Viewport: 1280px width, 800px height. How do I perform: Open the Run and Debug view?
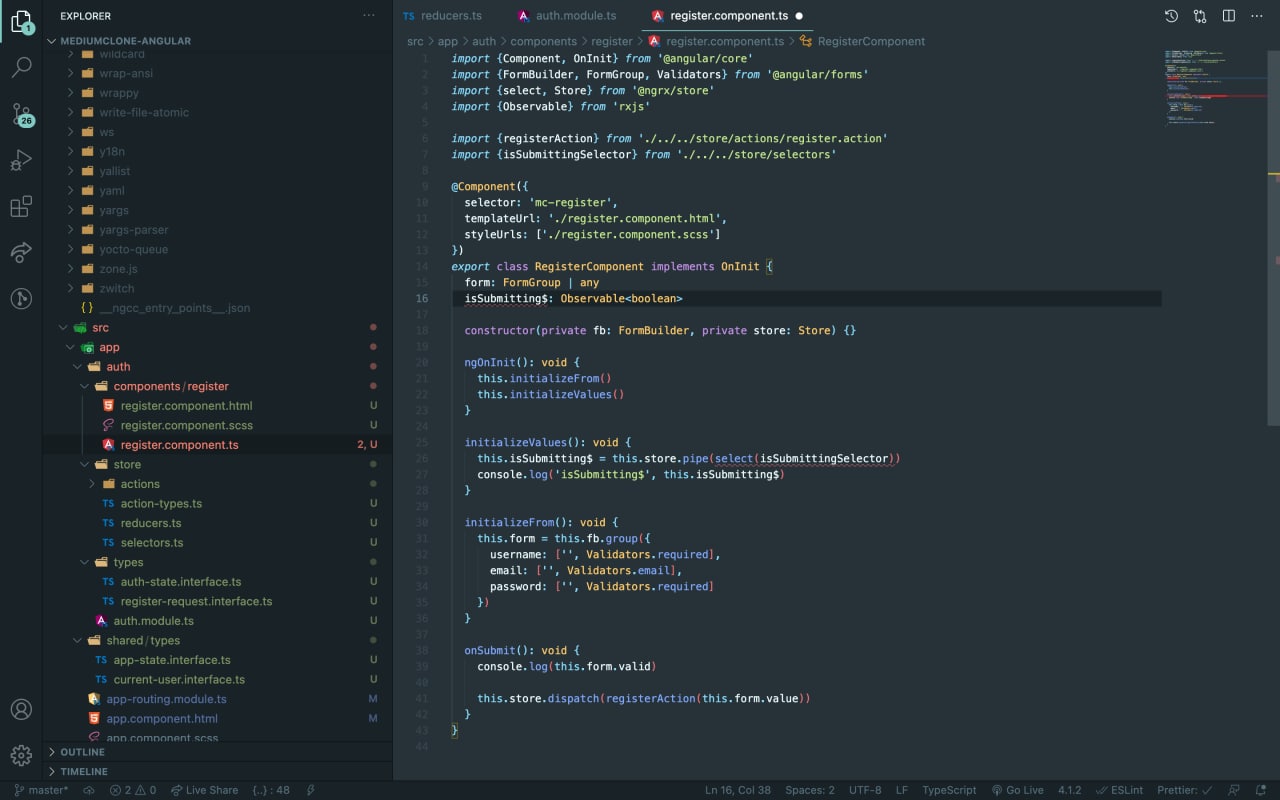[x=21, y=160]
